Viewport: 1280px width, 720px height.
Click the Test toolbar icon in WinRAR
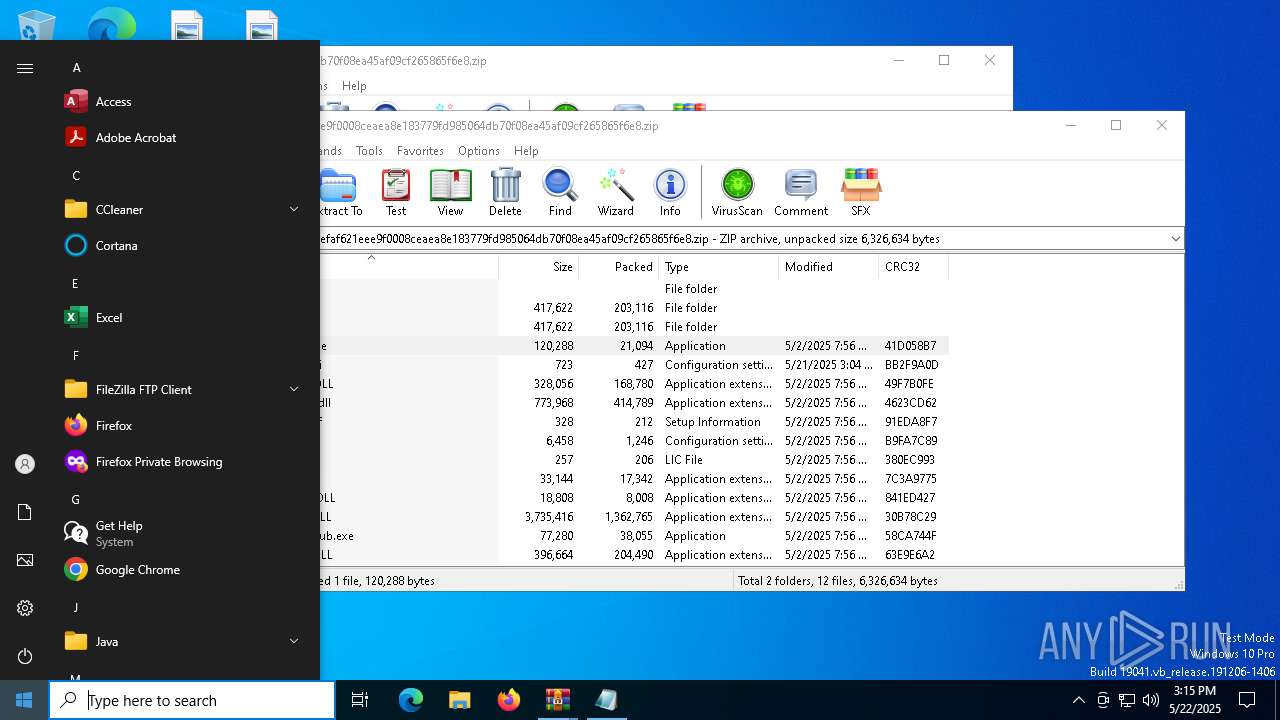tap(396, 192)
